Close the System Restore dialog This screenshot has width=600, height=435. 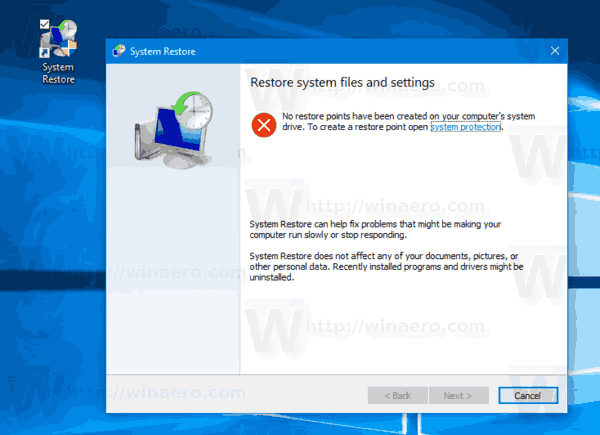click(x=554, y=51)
